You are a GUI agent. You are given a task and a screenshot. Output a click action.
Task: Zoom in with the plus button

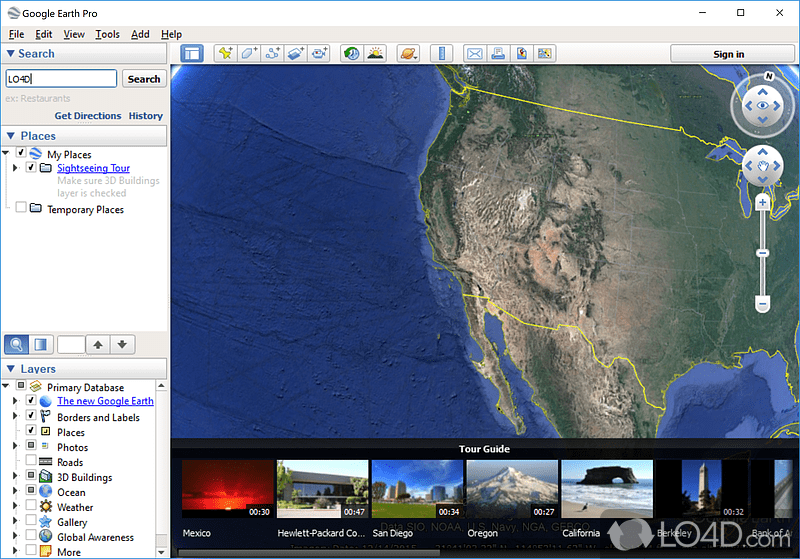(x=762, y=202)
